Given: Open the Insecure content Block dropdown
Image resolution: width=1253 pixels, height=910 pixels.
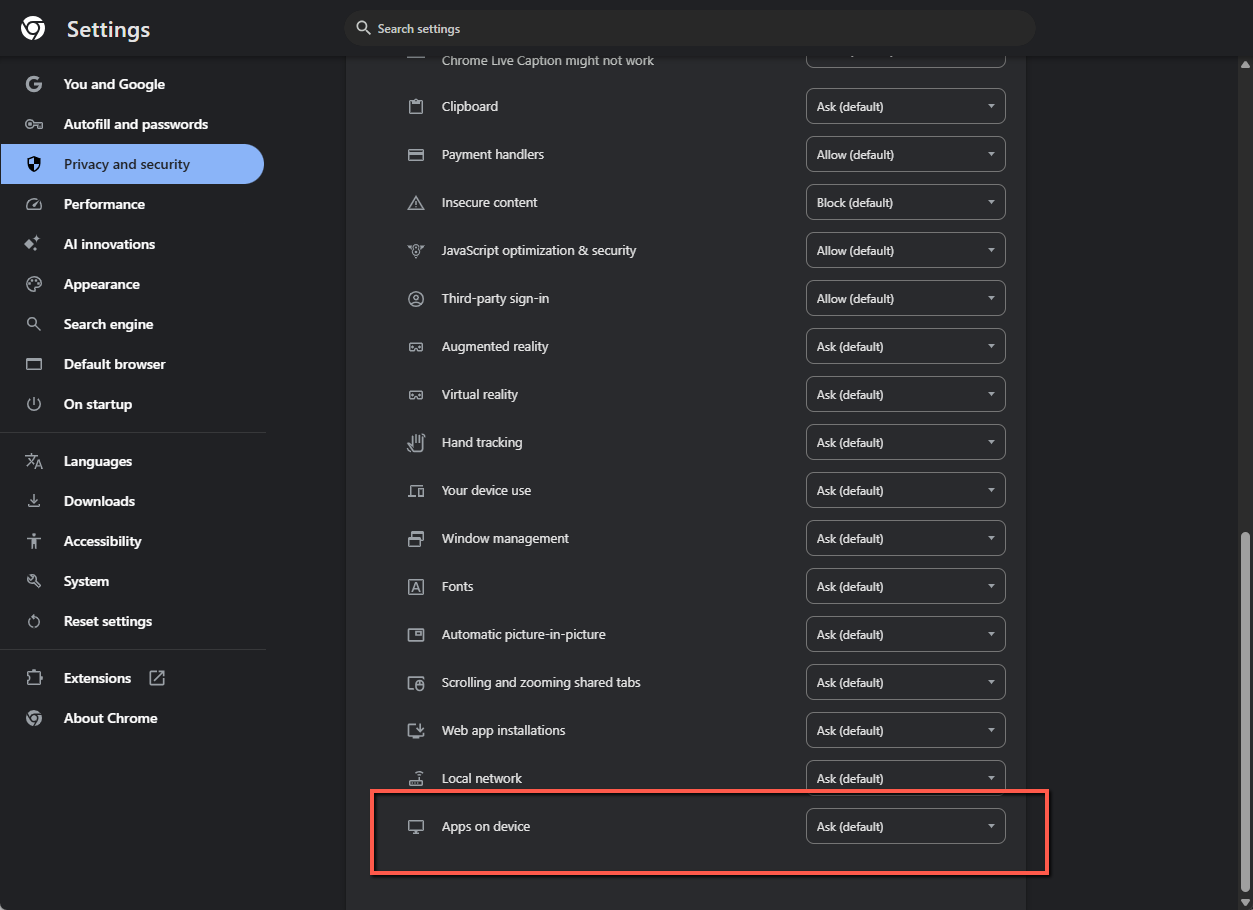Looking at the screenshot, I should point(905,202).
